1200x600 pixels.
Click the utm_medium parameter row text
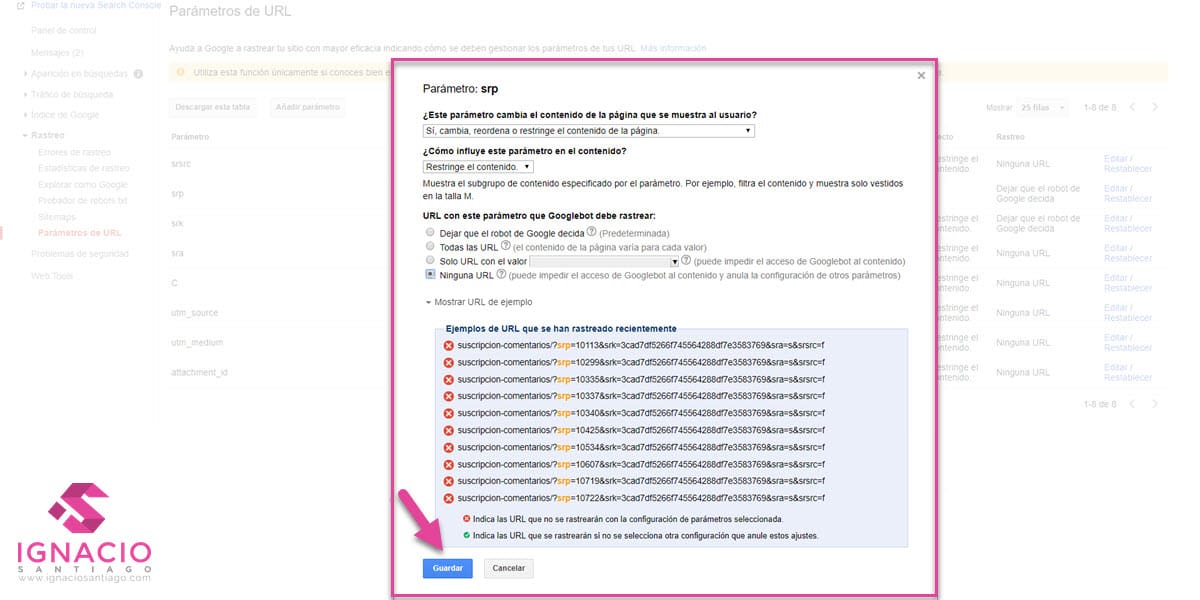click(x=196, y=343)
